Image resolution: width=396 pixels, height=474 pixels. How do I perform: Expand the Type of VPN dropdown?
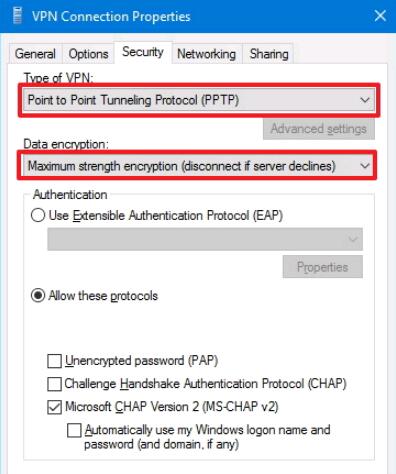[x=199, y=100]
